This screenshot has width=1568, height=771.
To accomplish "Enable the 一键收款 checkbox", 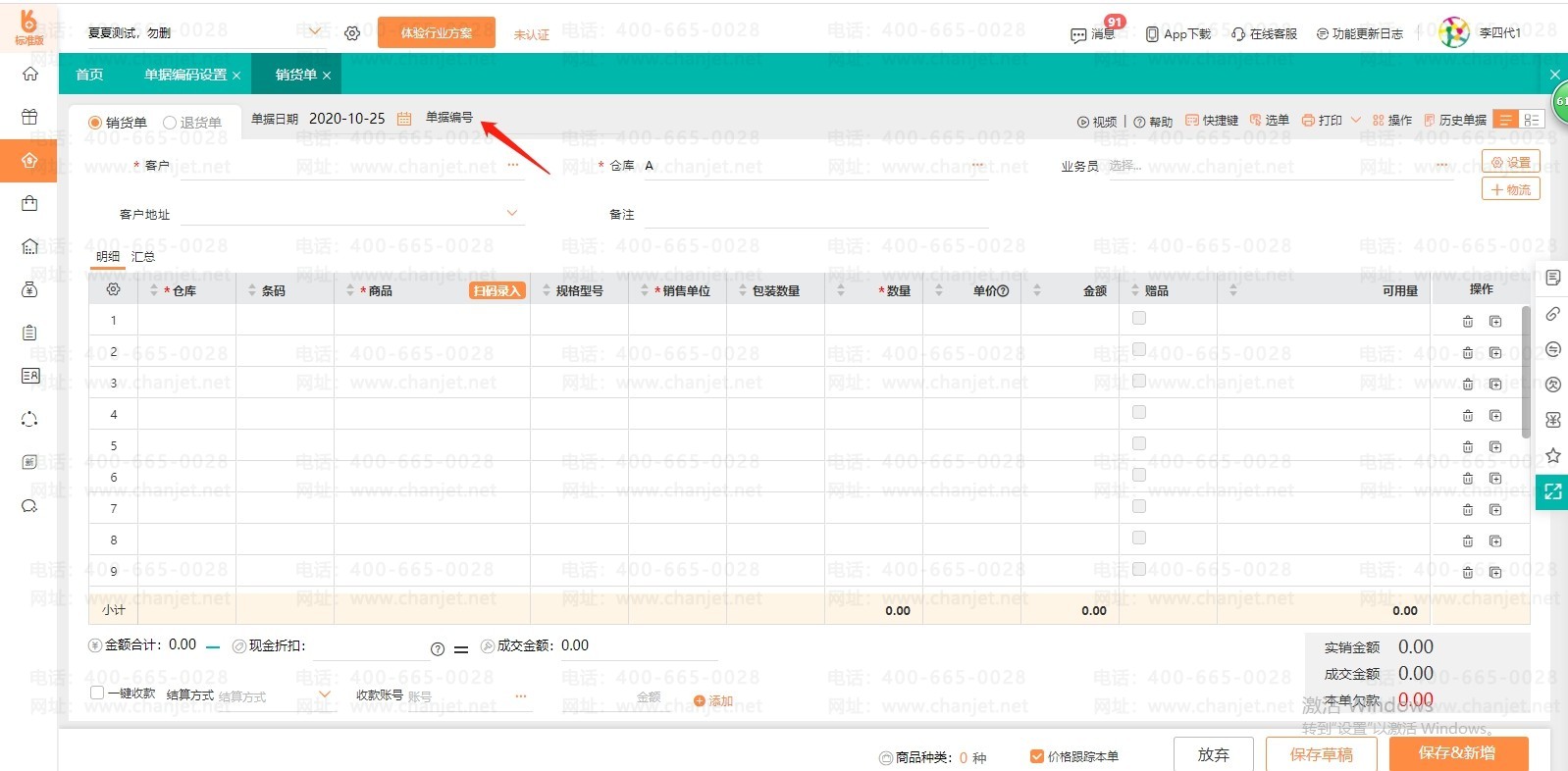I will [97, 693].
